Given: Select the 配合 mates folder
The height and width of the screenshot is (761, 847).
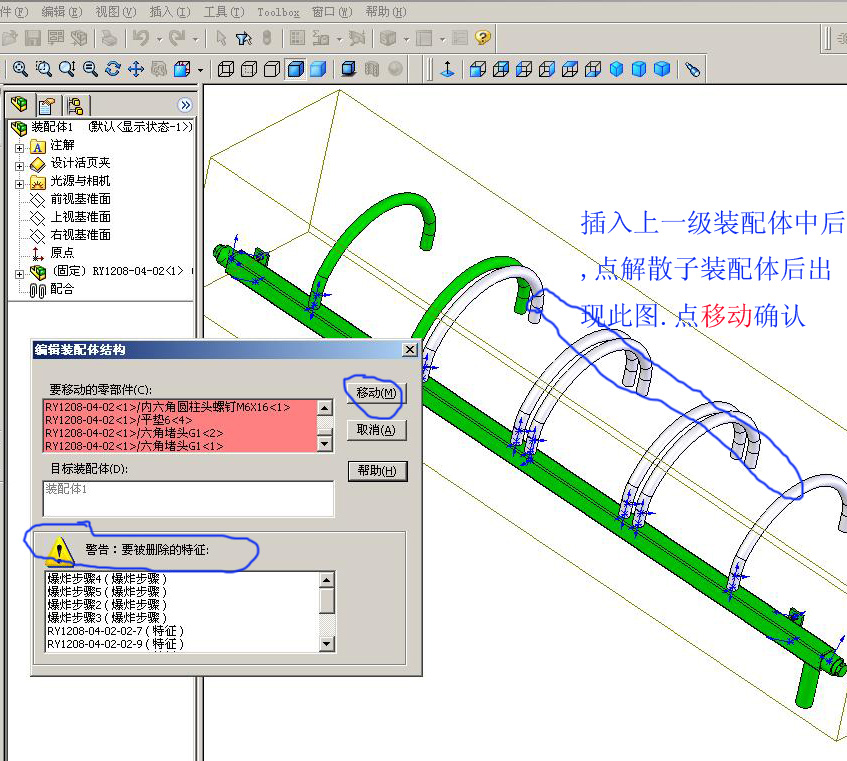Looking at the screenshot, I should pos(62,289).
